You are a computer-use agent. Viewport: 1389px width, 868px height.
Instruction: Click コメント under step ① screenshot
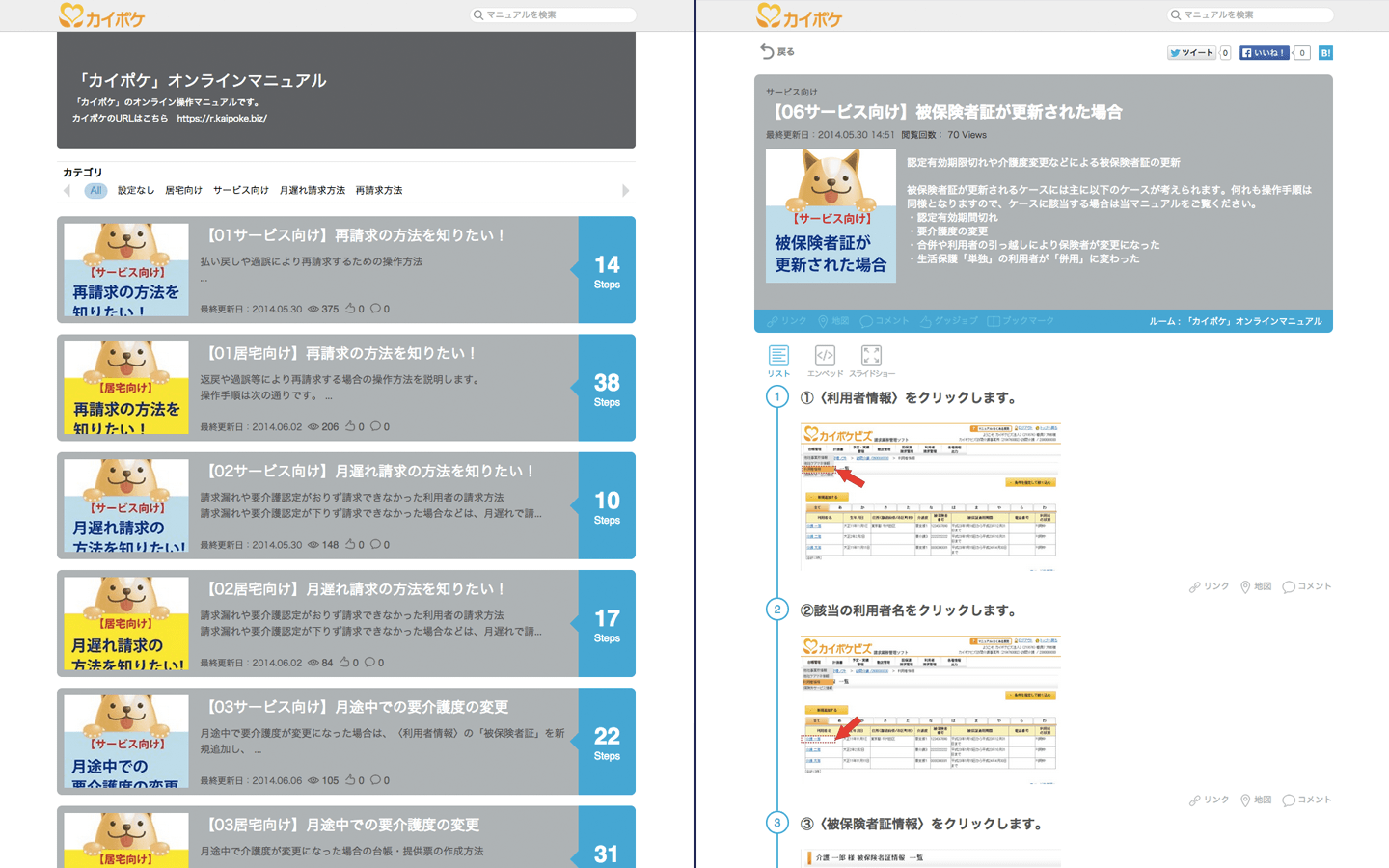tap(1307, 586)
